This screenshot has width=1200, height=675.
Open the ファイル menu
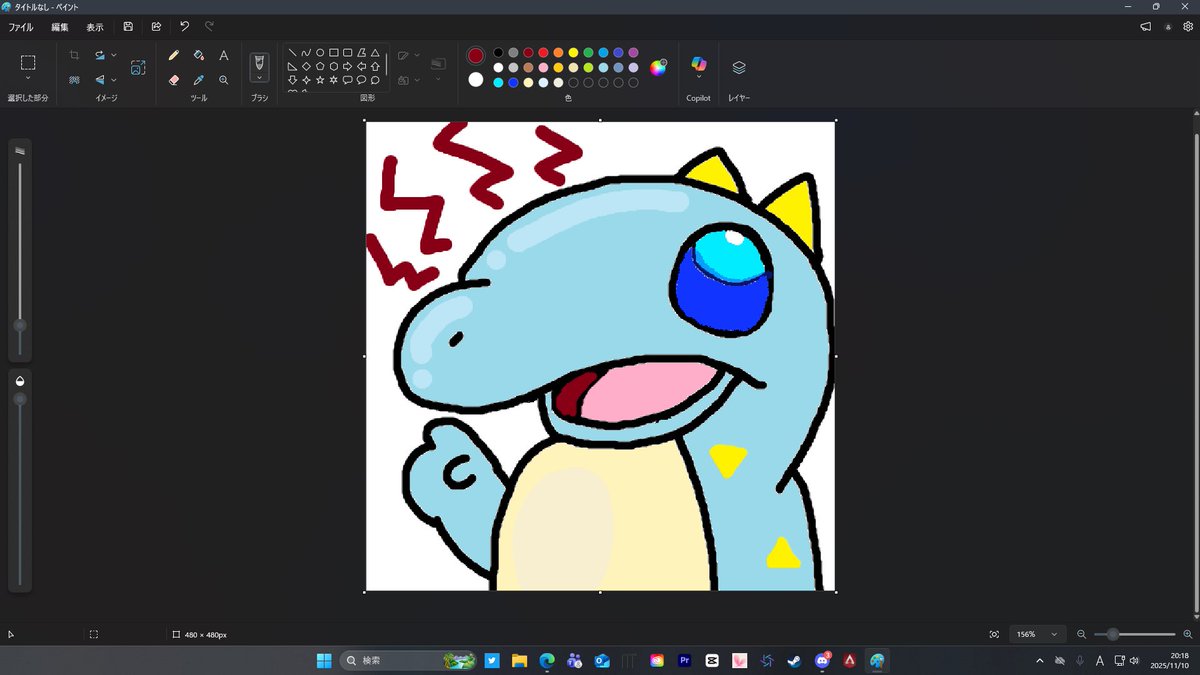tap(21, 27)
